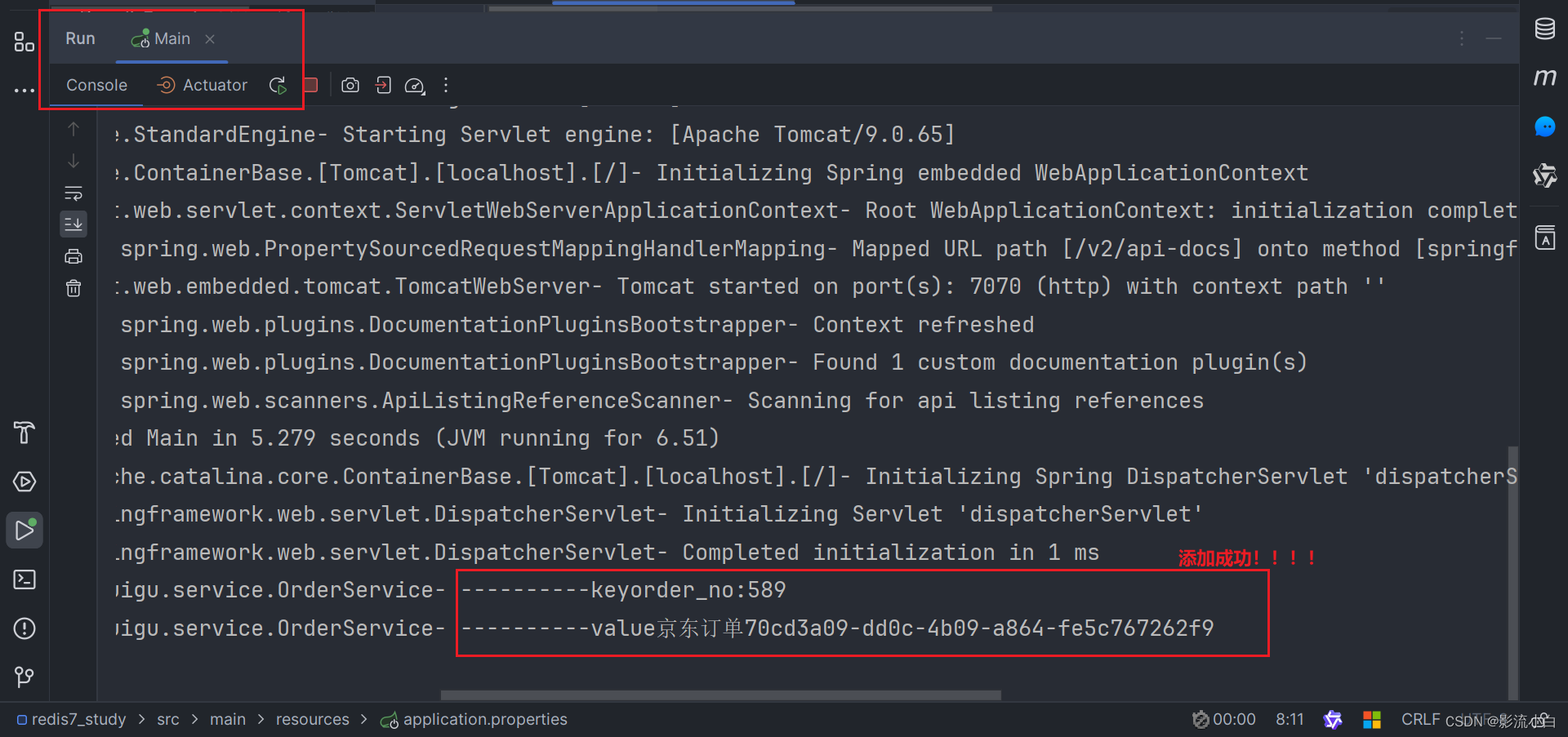
Task: Switch to the Console tab
Action: [x=96, y=85]
